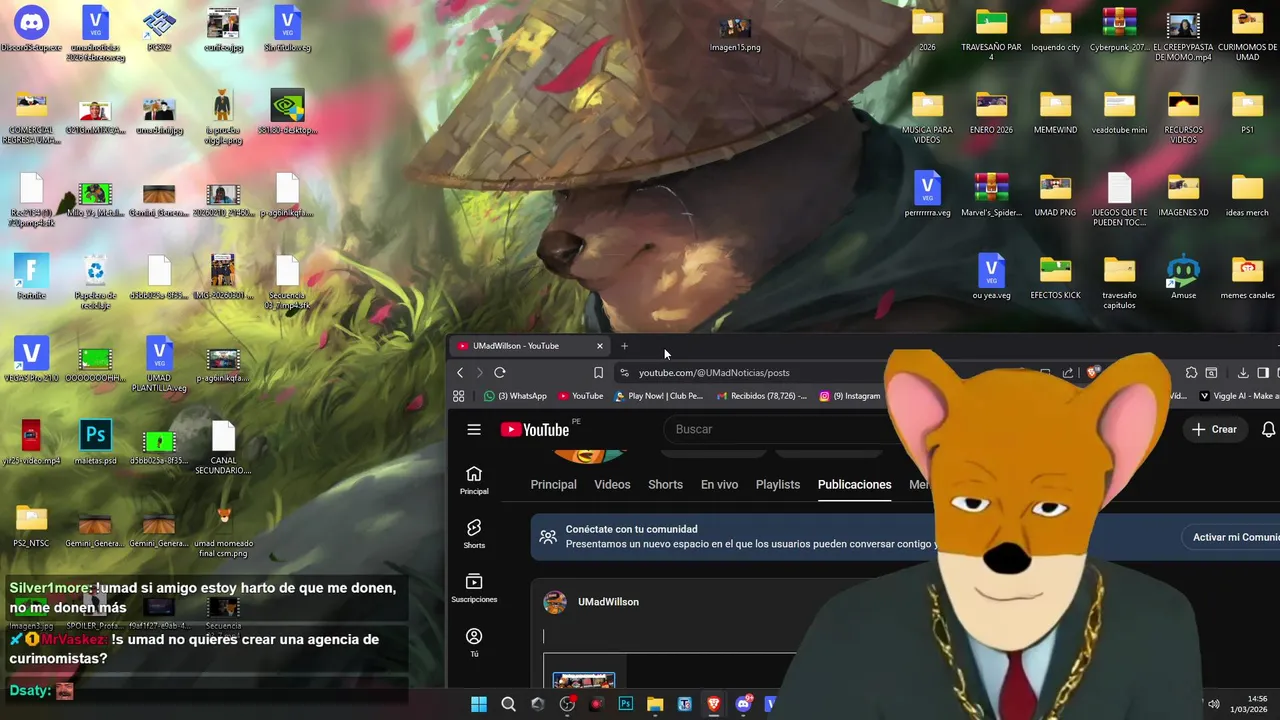This screenshot has height=720, width=1280.
Task: Open File Explorer from the taskbar
Action: coord(655,704)
